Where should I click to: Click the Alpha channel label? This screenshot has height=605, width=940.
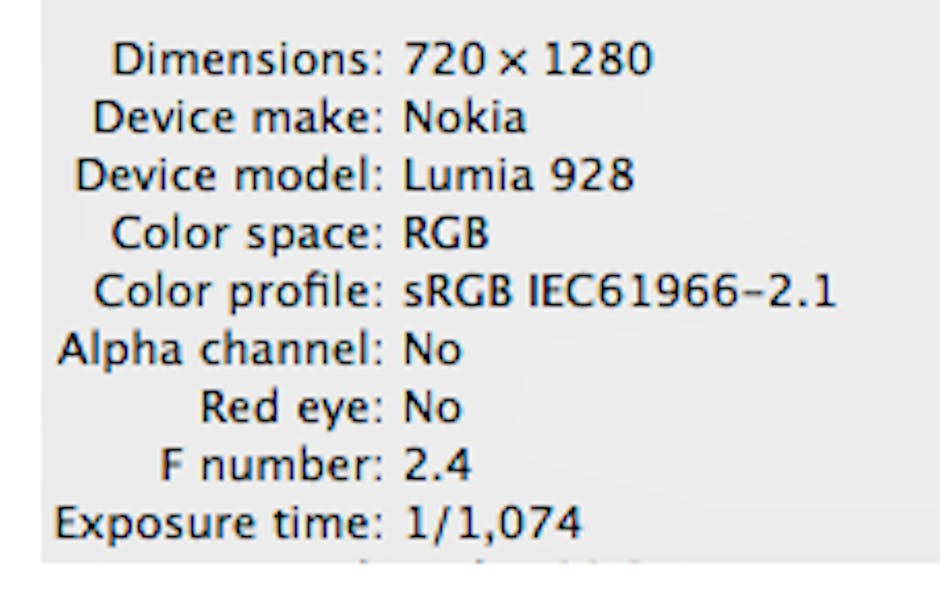(220, 350)
